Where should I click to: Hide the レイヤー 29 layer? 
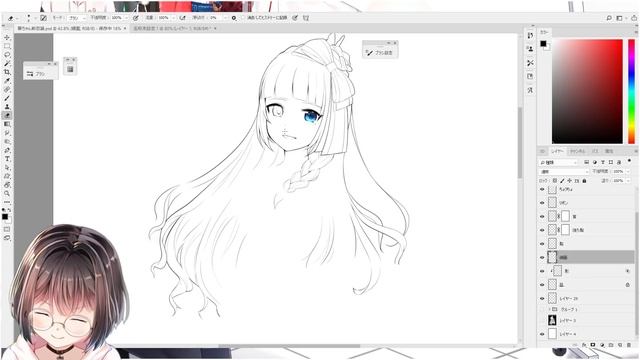(542, 298)
